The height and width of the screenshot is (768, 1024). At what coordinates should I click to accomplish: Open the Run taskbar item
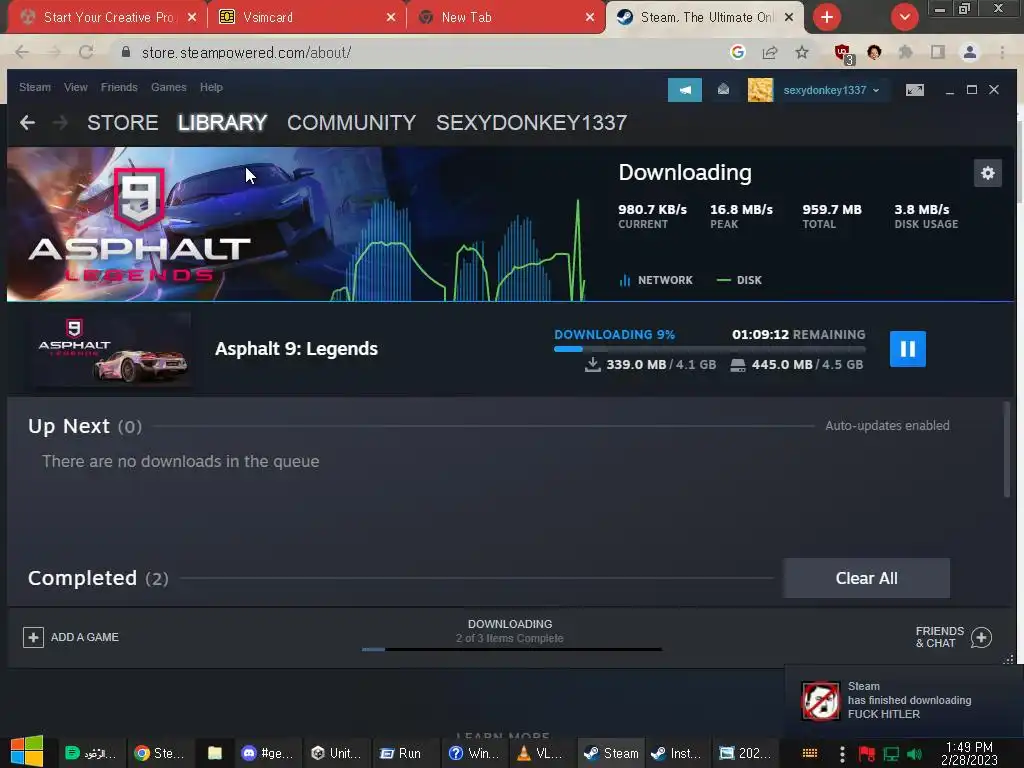click(x=402, y=753)
